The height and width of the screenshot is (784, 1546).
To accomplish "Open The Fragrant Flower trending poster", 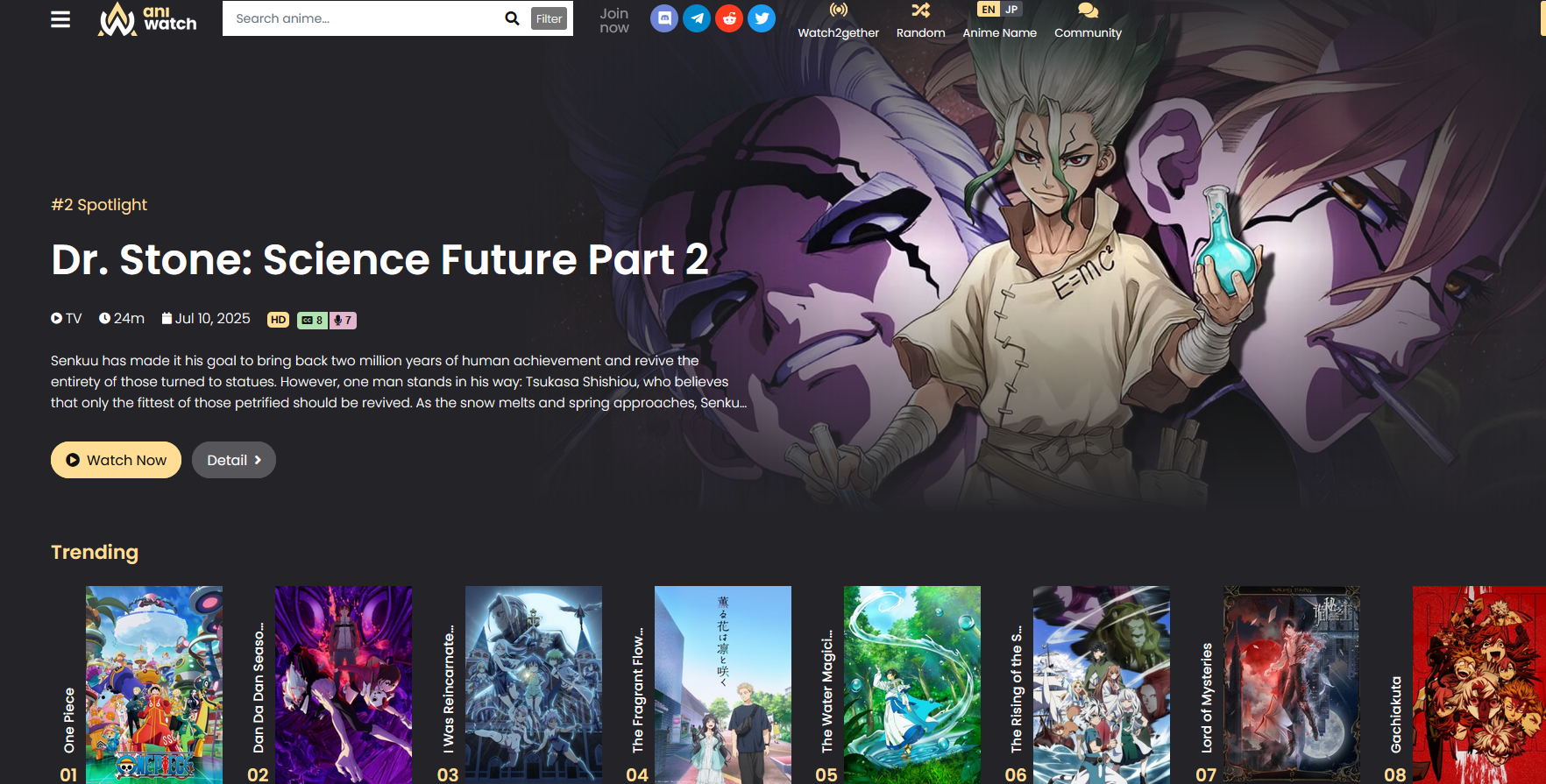I will tap(723, 685).
